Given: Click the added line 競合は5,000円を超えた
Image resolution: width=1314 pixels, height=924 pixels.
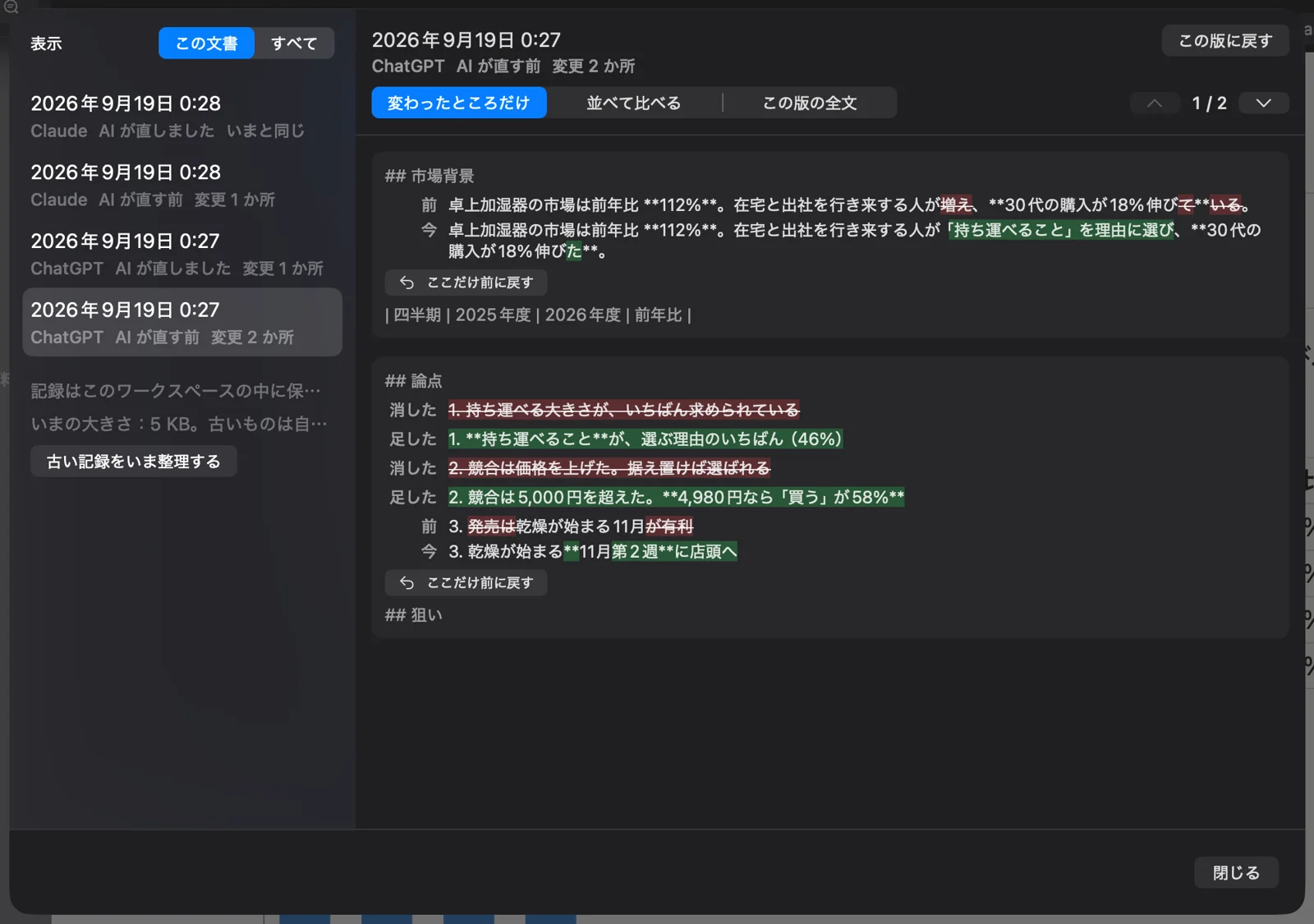Looking at the screenshot, I should [676, 498].
